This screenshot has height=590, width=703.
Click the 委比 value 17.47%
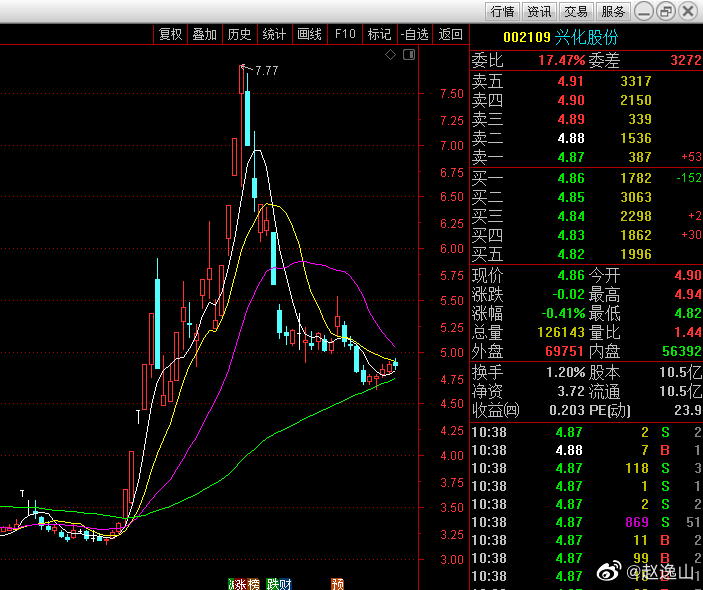click(x=561, y=60)
